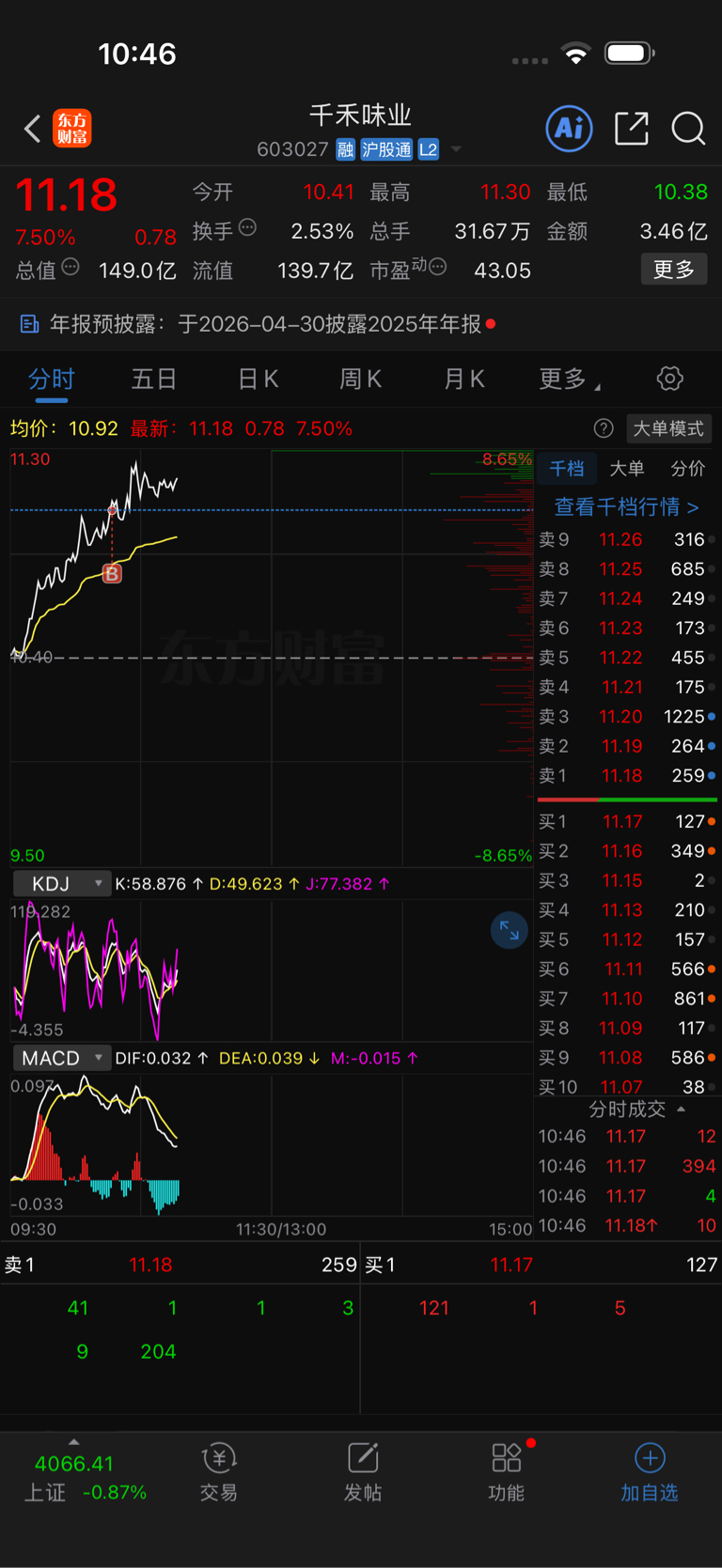Expand the stock title dropdown arrow

pos(456,149)
